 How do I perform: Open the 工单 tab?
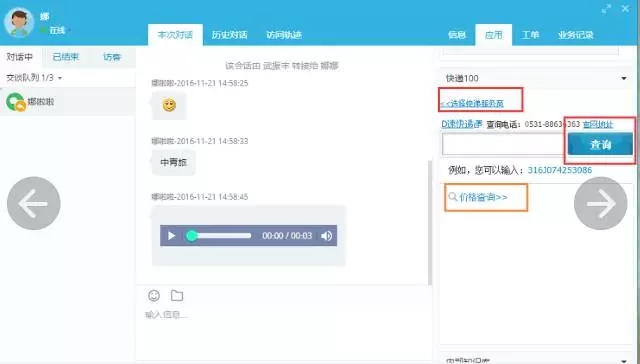point(530,35)
